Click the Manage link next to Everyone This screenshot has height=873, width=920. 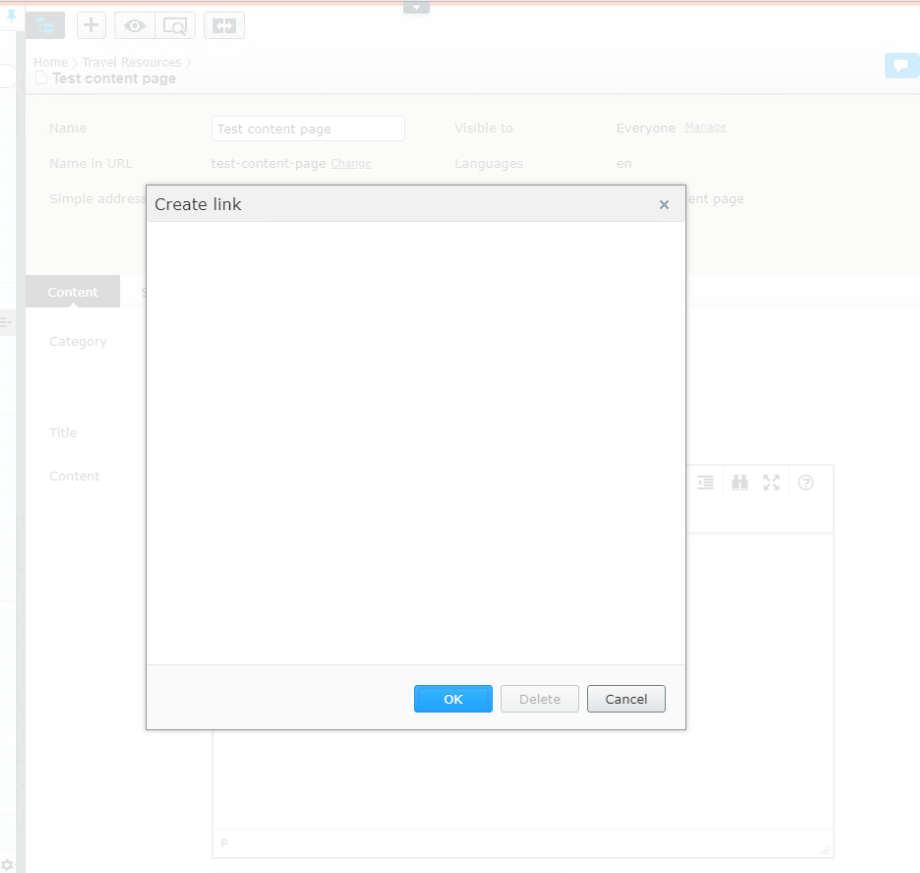(x=704, y=128)
